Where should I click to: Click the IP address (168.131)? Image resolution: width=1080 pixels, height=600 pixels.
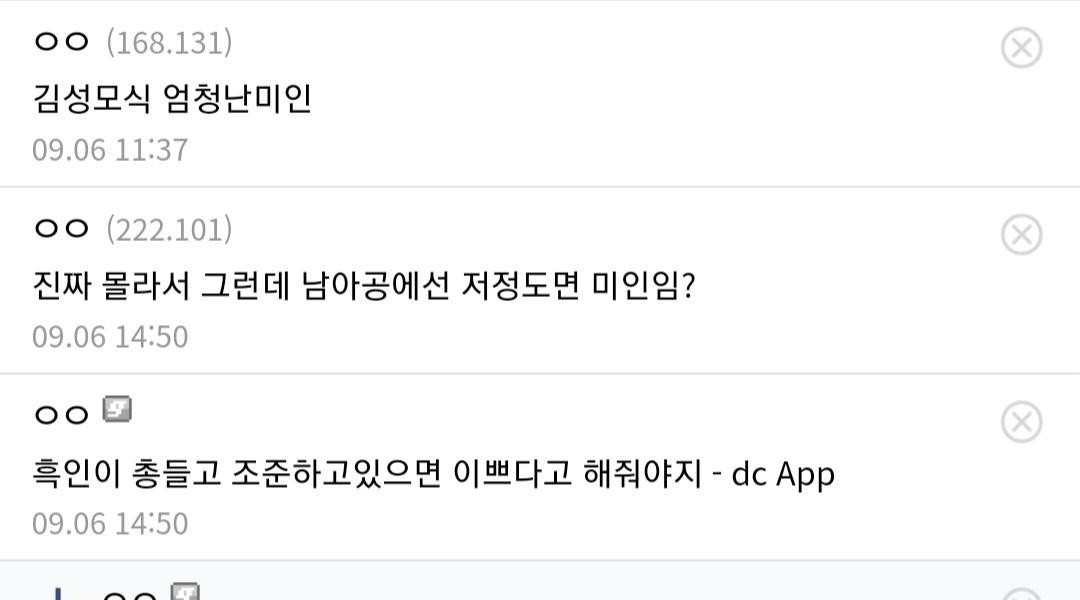[x=169, y=42]
